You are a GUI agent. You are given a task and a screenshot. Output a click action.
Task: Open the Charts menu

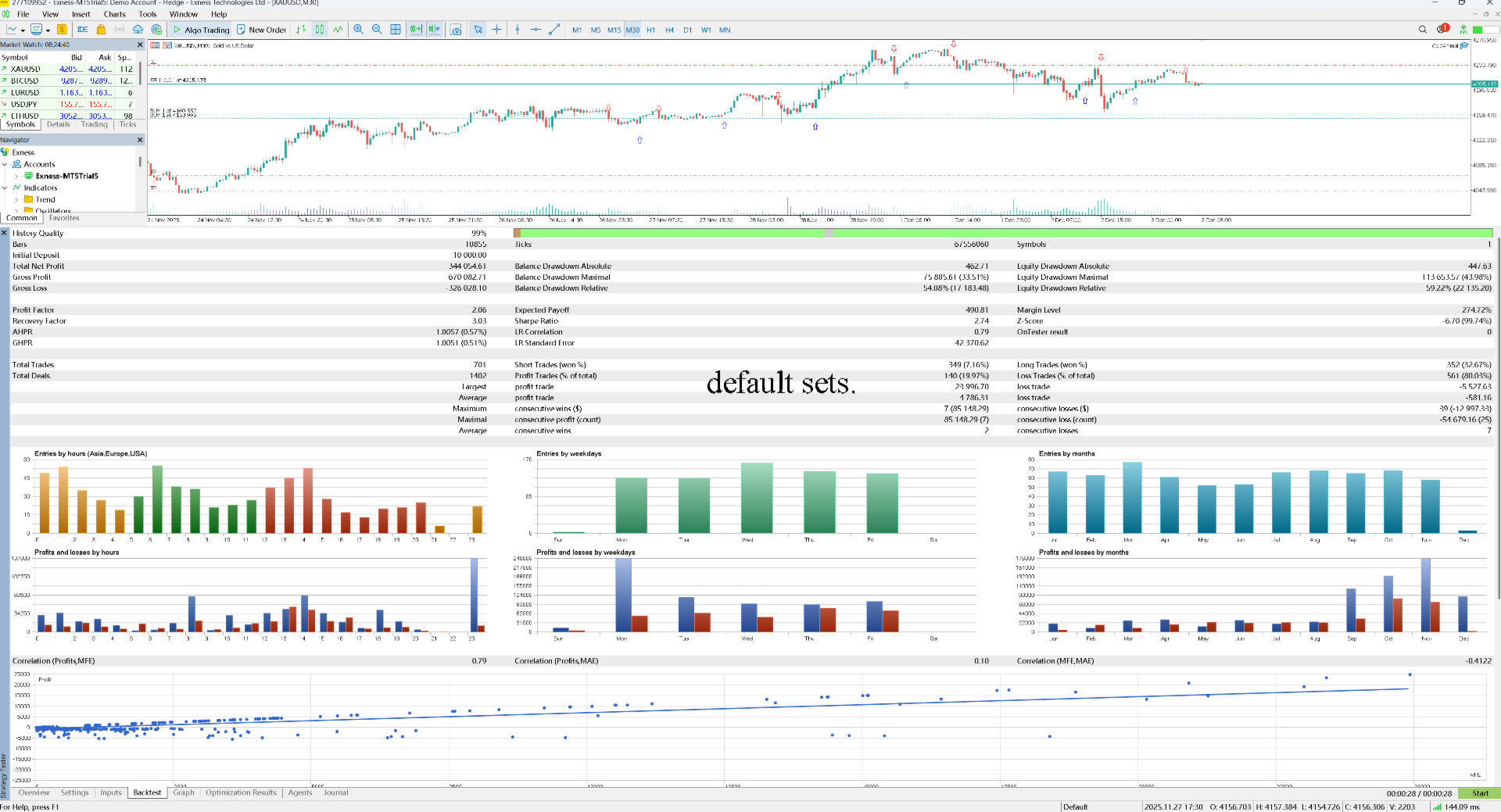click(x=114, y=14)
